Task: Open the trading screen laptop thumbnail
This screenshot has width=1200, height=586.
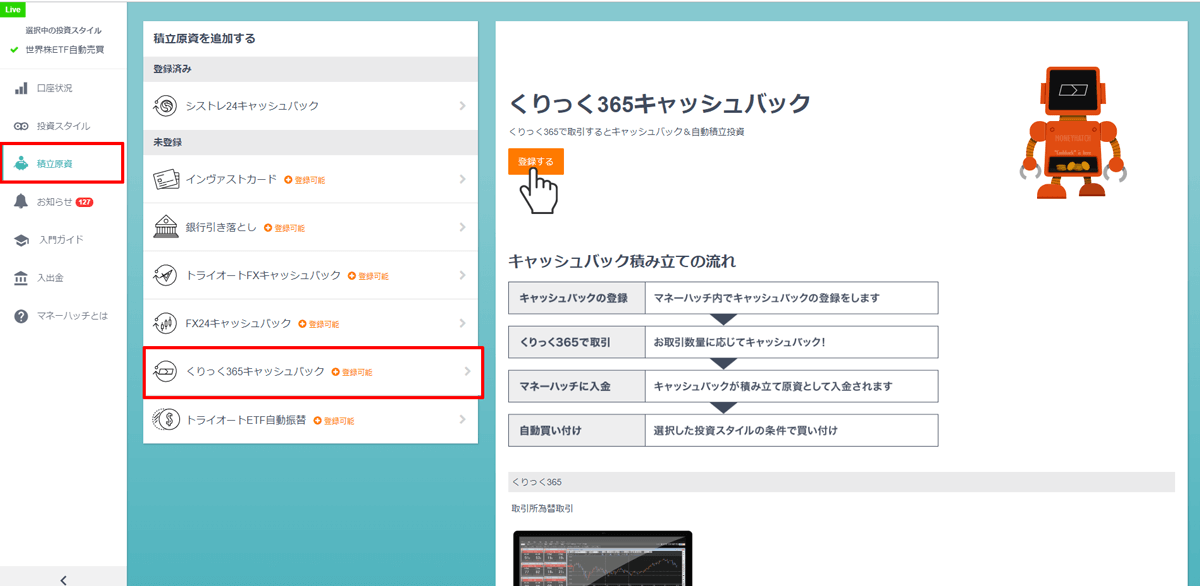Action: 603,558
